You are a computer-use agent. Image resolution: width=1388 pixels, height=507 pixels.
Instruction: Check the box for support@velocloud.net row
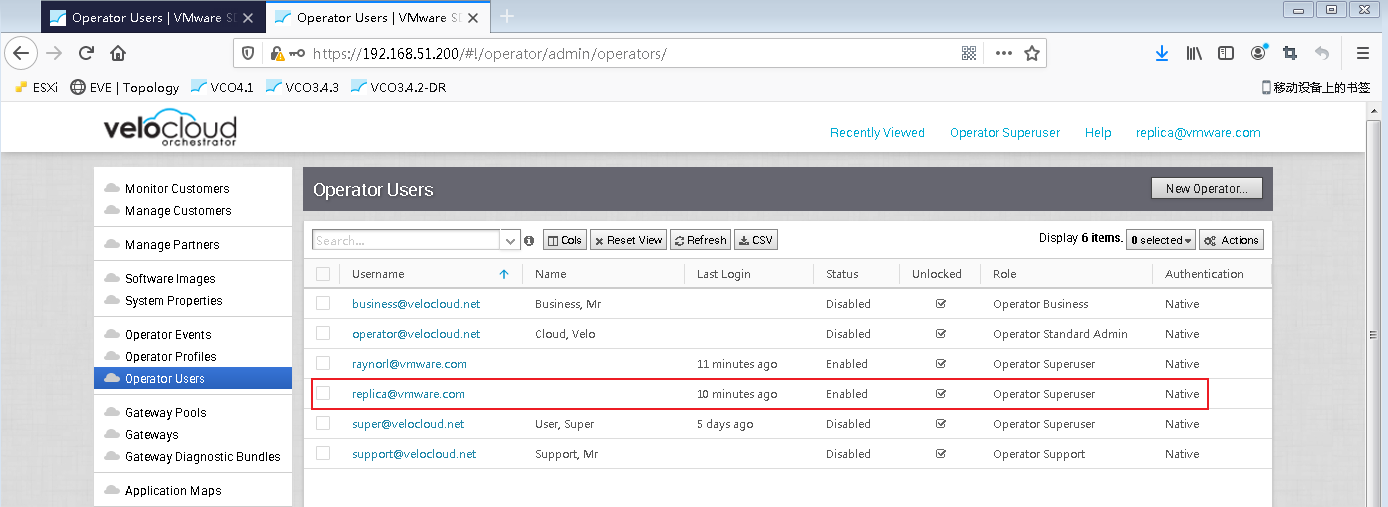click(x=323, y=453)
